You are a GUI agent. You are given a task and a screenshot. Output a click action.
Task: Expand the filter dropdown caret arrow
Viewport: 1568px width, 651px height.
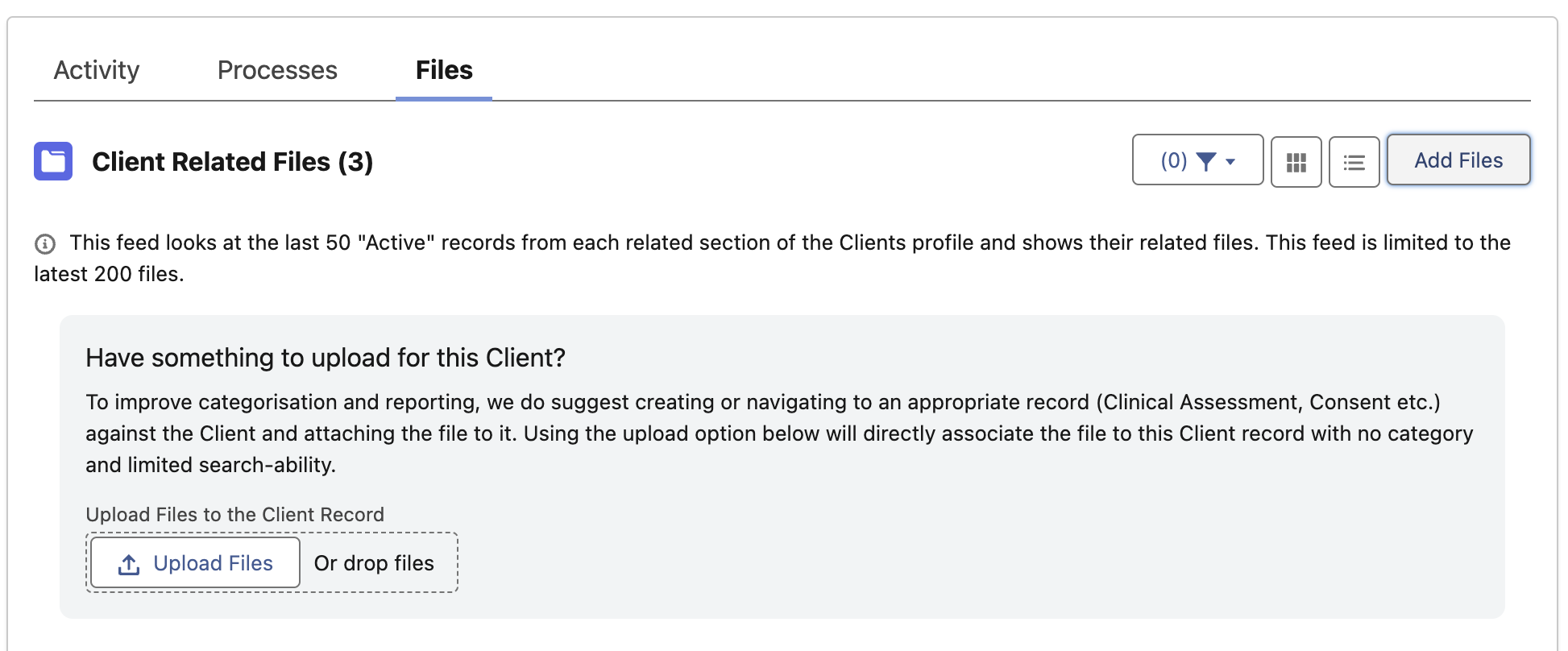[1230, 162]
